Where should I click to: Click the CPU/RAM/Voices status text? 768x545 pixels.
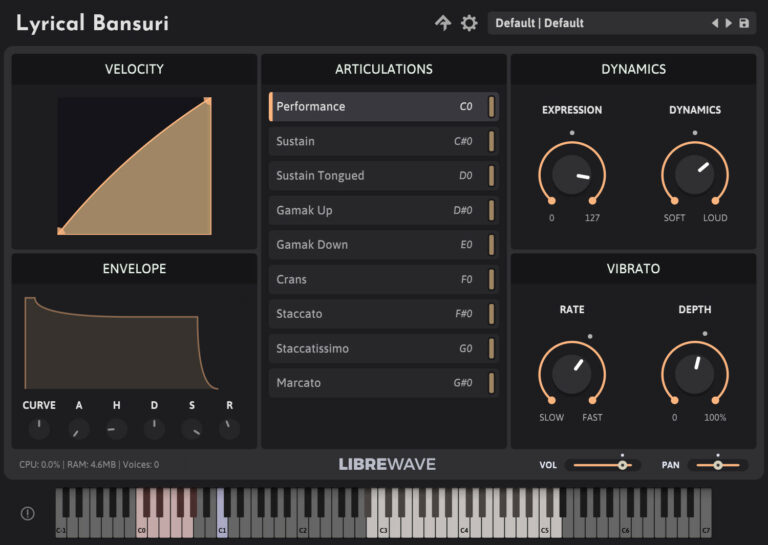(x=89, y=464)
